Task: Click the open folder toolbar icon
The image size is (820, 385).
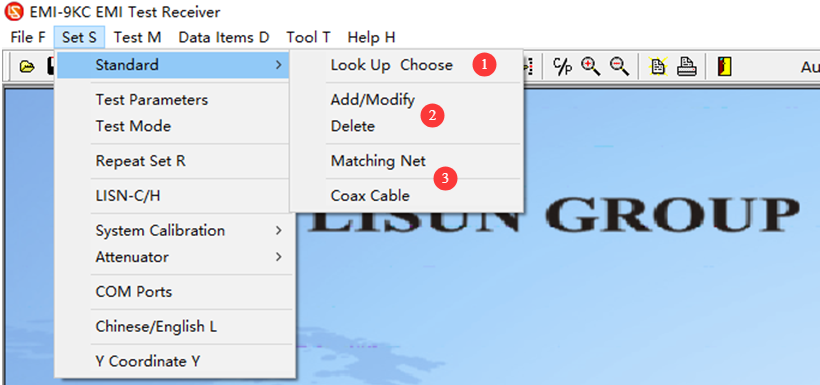Action: [x=27, y=66]
